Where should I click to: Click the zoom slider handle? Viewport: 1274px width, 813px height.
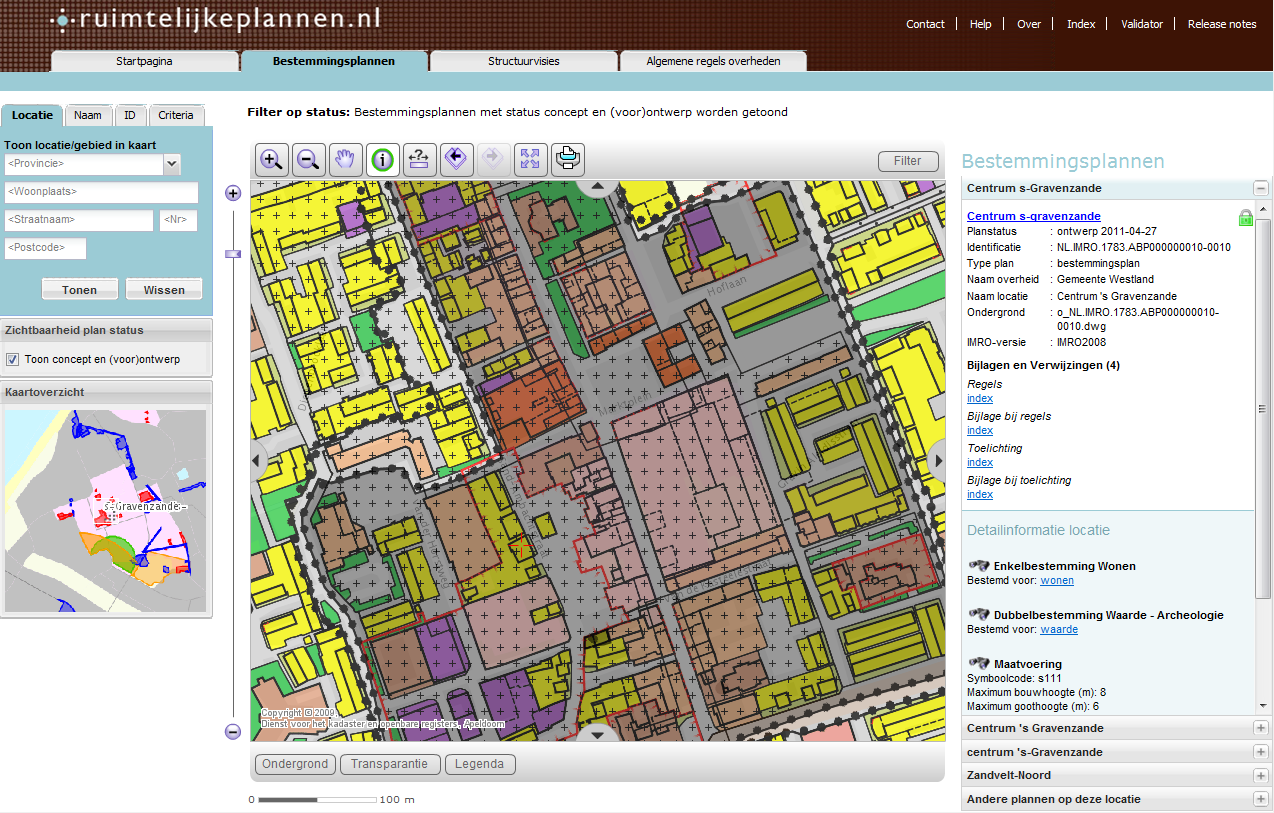233,254
